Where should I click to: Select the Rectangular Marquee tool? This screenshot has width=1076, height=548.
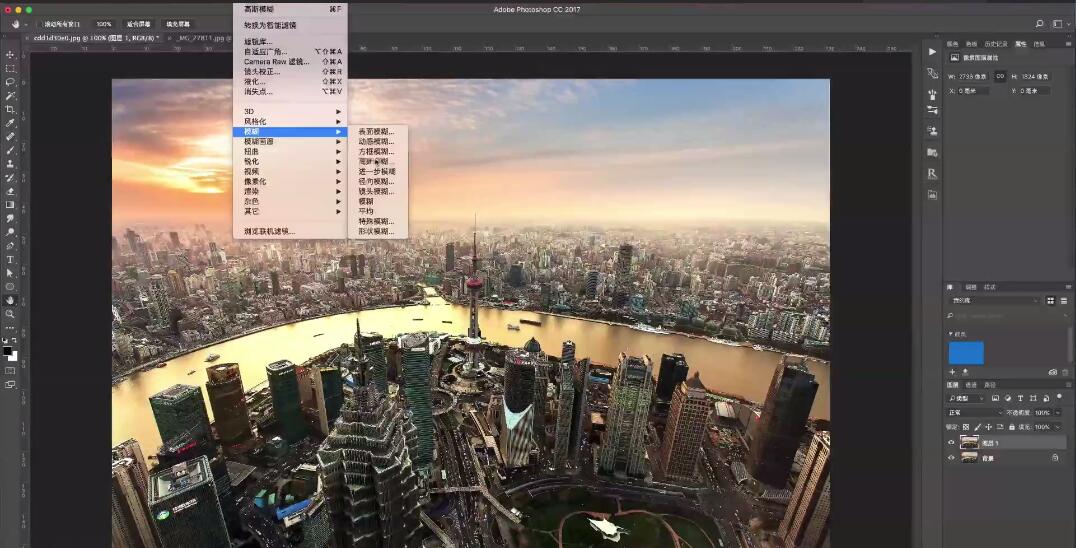[x=10, y=69]
